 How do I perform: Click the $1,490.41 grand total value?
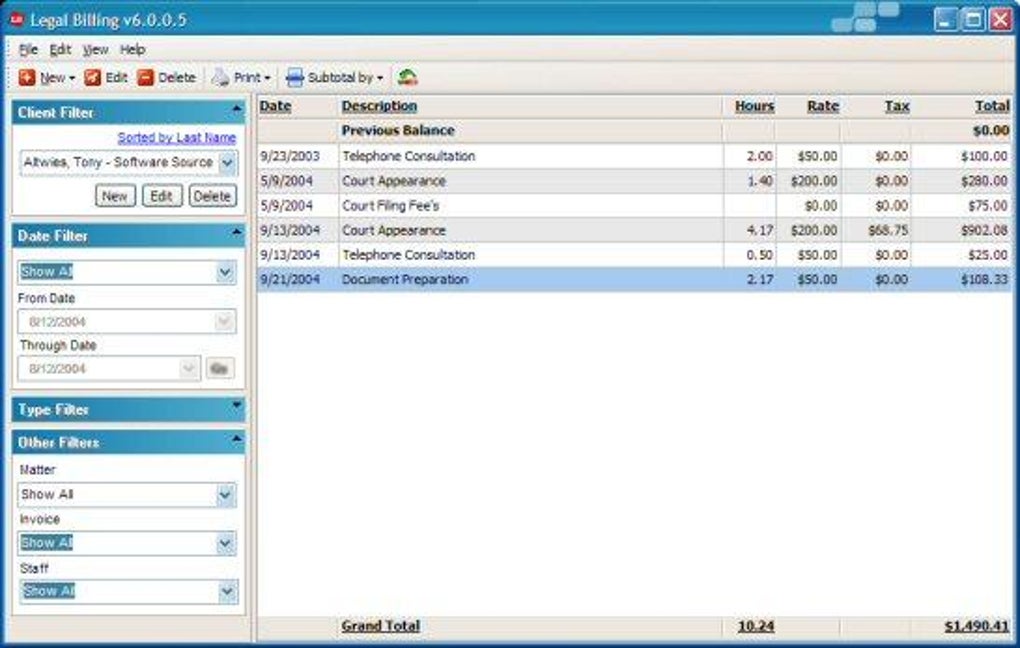point(976,627)
